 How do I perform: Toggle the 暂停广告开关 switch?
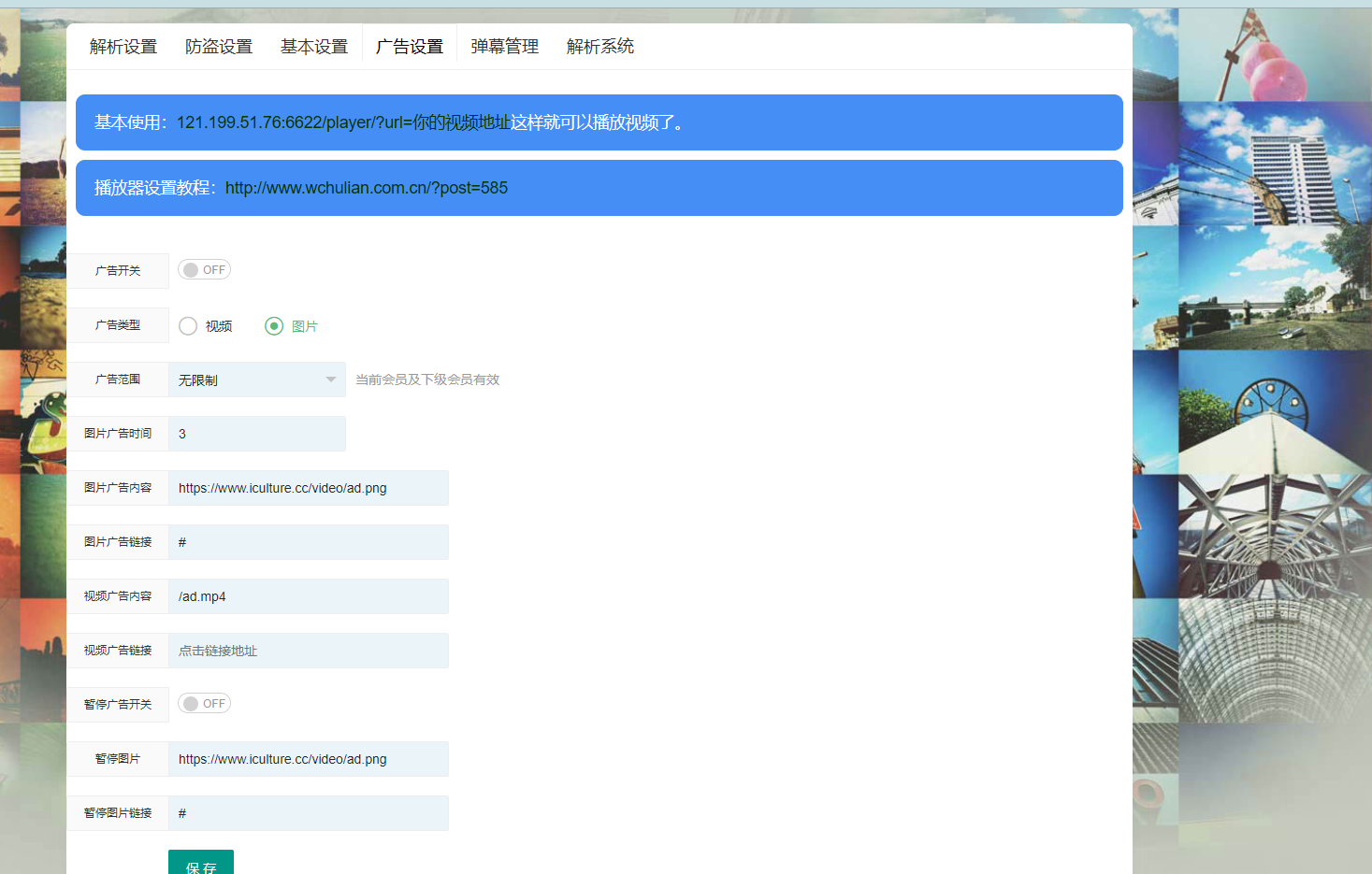[204, 704]
